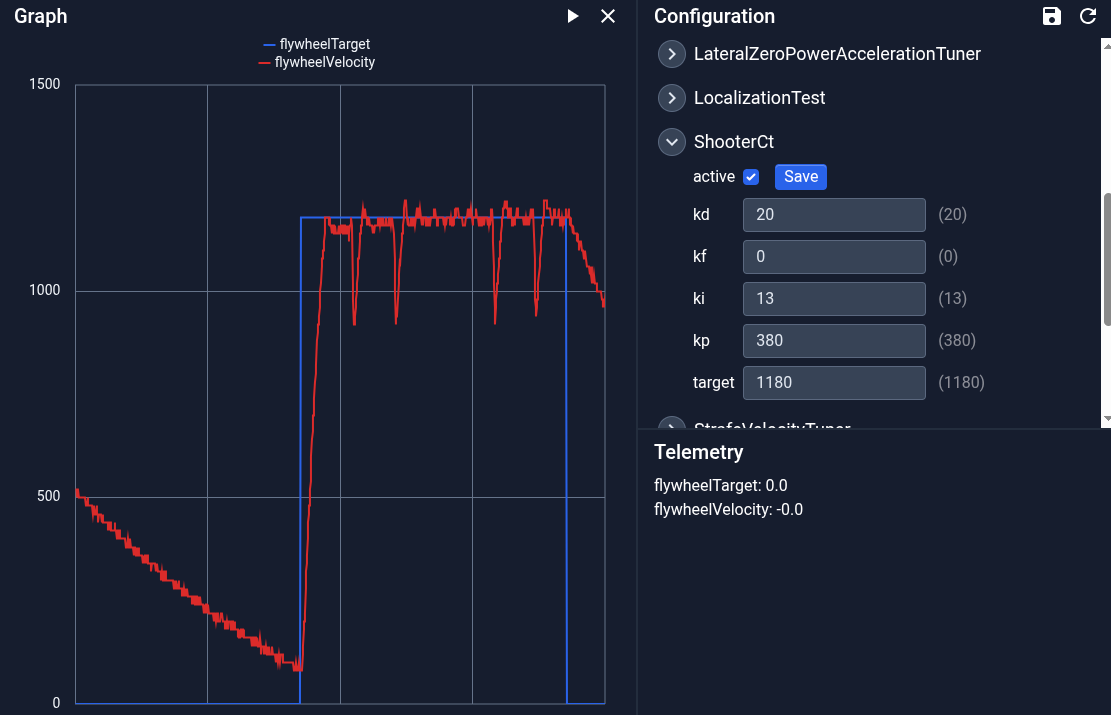This screenshot has height=715, width=1111.
Task: Expand the LocalizationTest section
Action: (x=672, y=98)
